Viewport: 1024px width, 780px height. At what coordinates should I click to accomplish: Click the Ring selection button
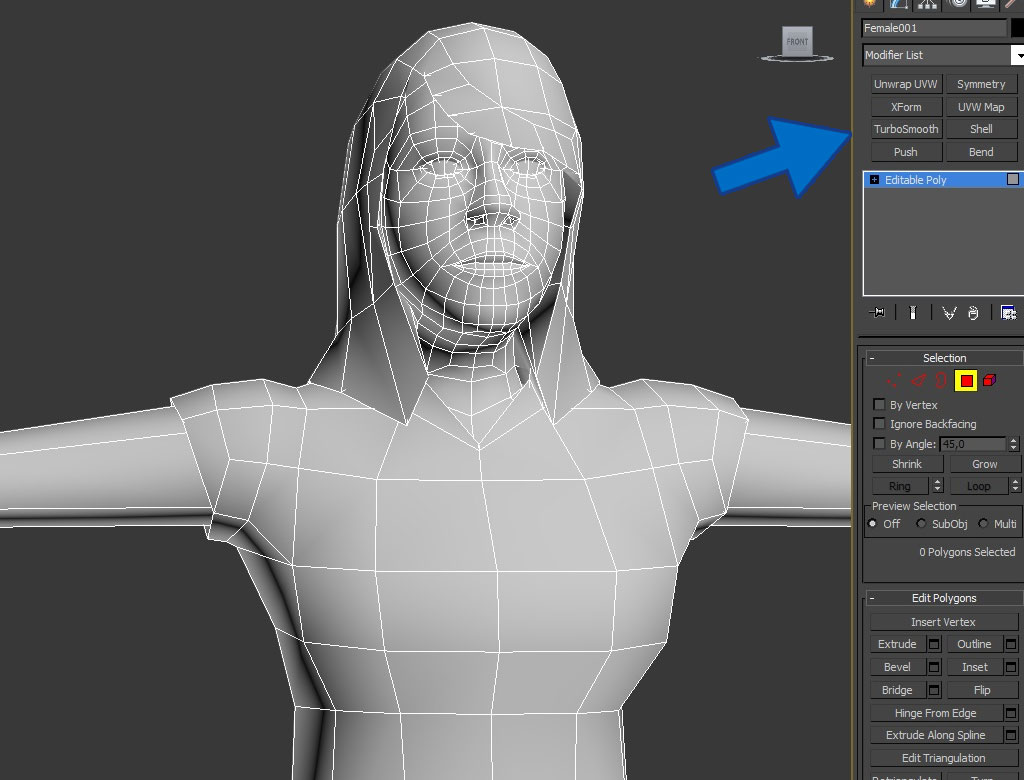pos(899,486)
